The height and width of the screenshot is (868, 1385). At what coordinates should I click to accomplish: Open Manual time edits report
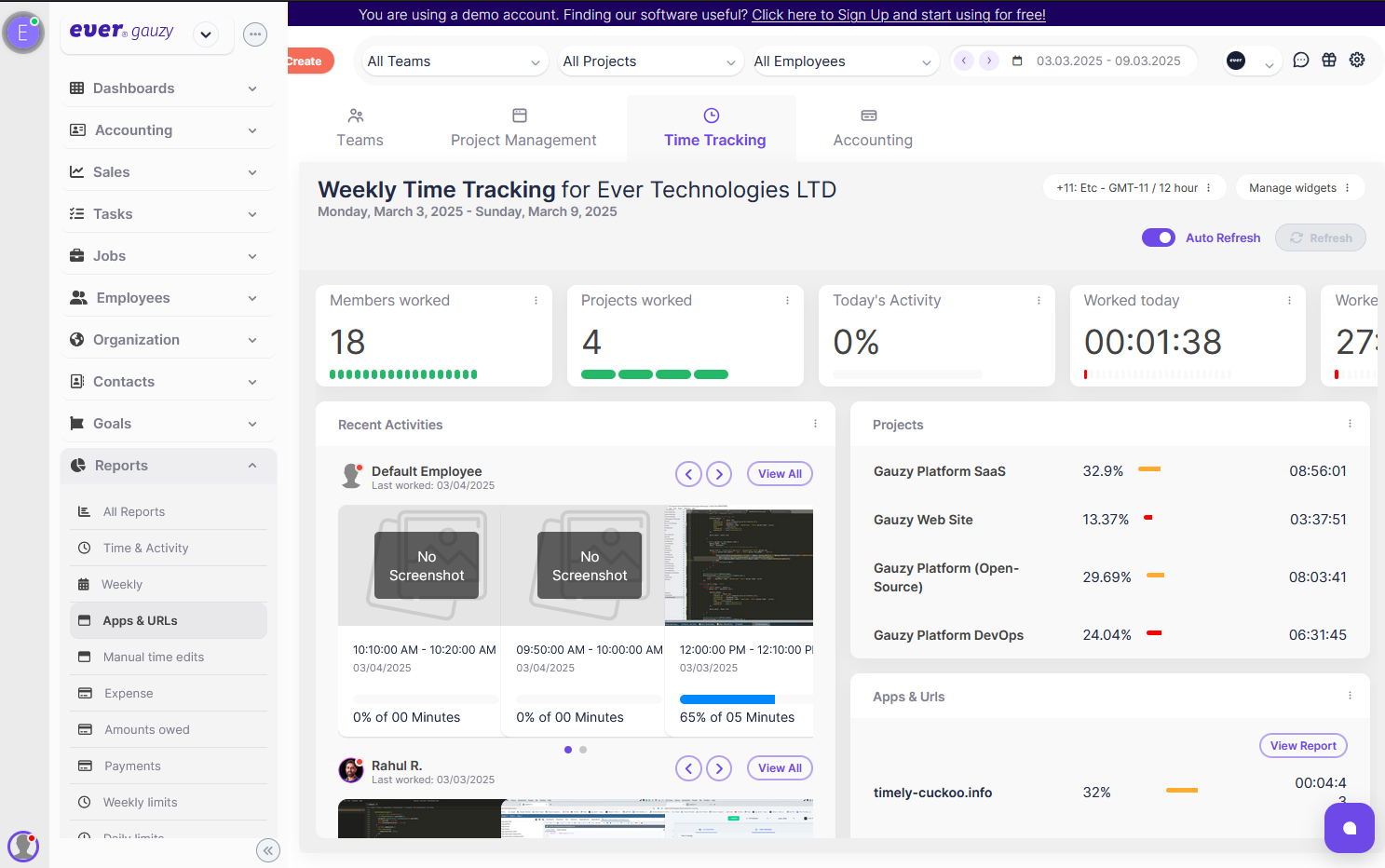point(169,658)
